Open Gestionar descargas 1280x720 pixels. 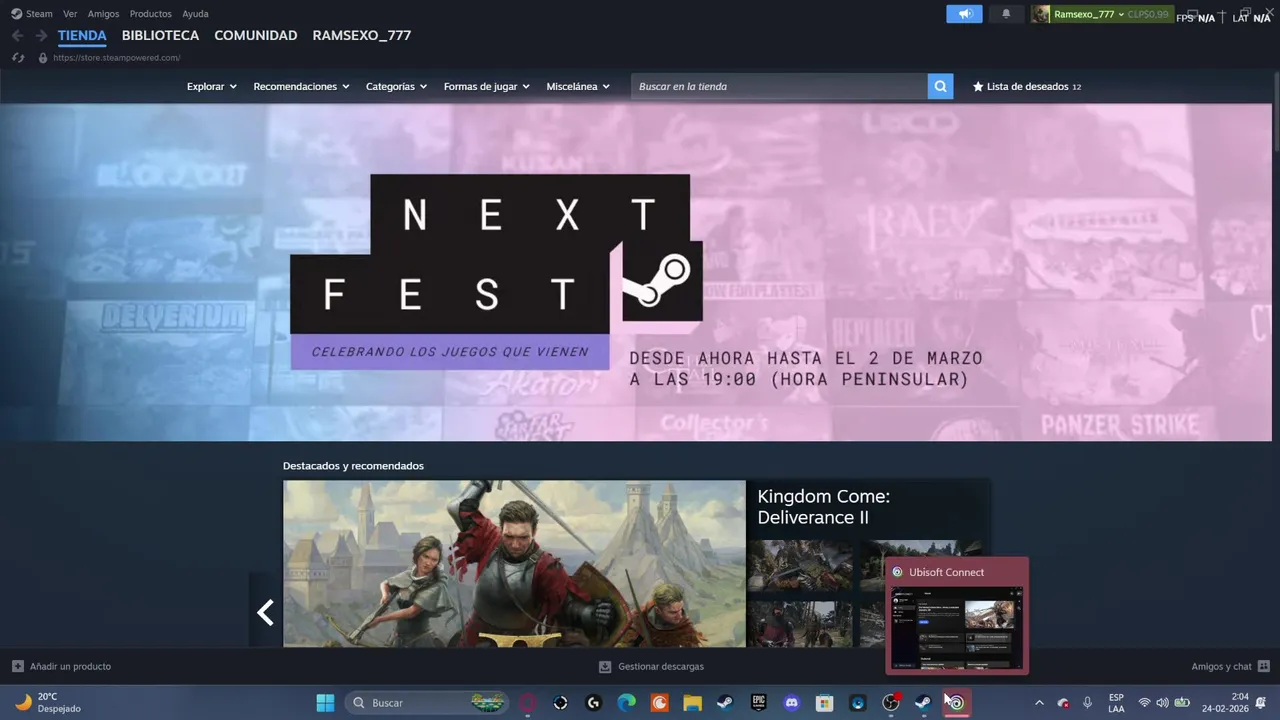pos(651,666)
